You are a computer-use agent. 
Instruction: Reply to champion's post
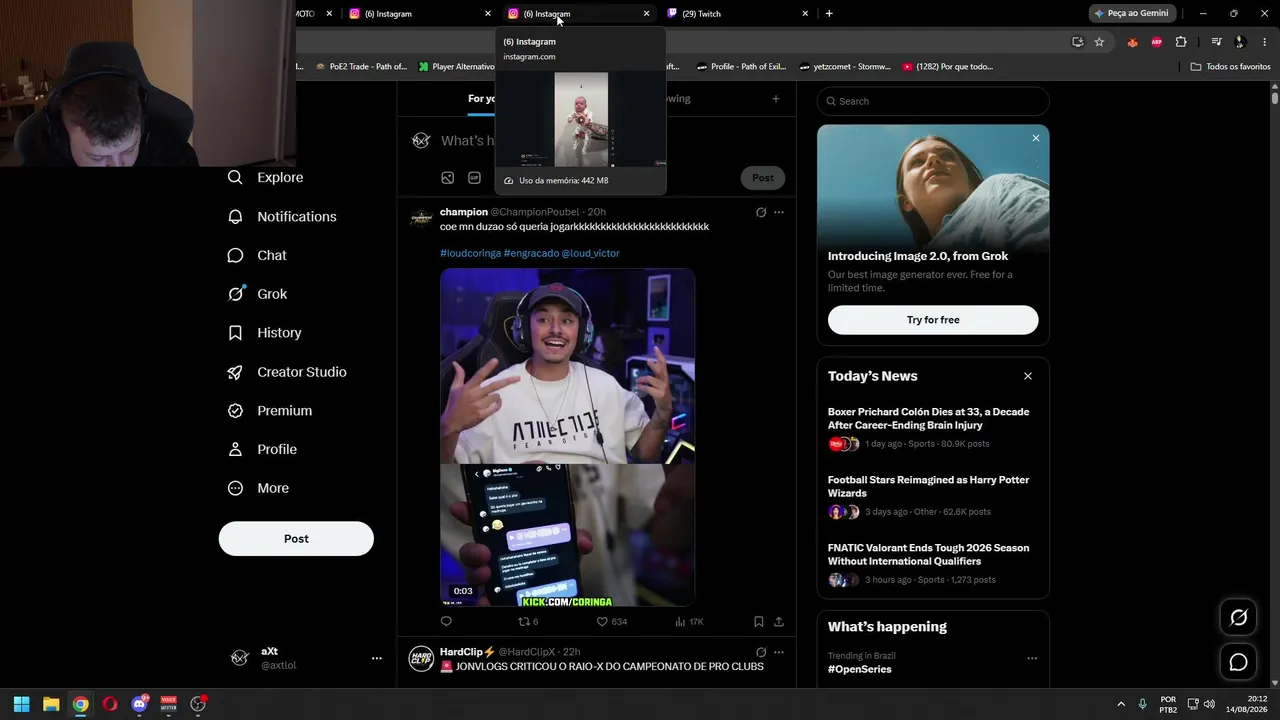pyautogui.click(x=446, y=621)
